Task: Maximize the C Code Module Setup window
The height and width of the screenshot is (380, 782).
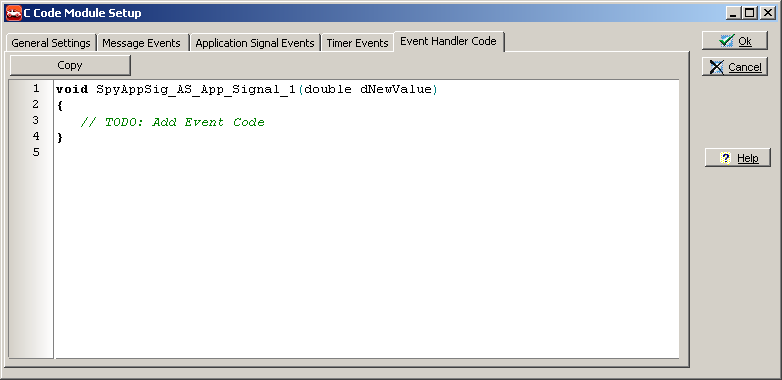Action: click(749, 13)
